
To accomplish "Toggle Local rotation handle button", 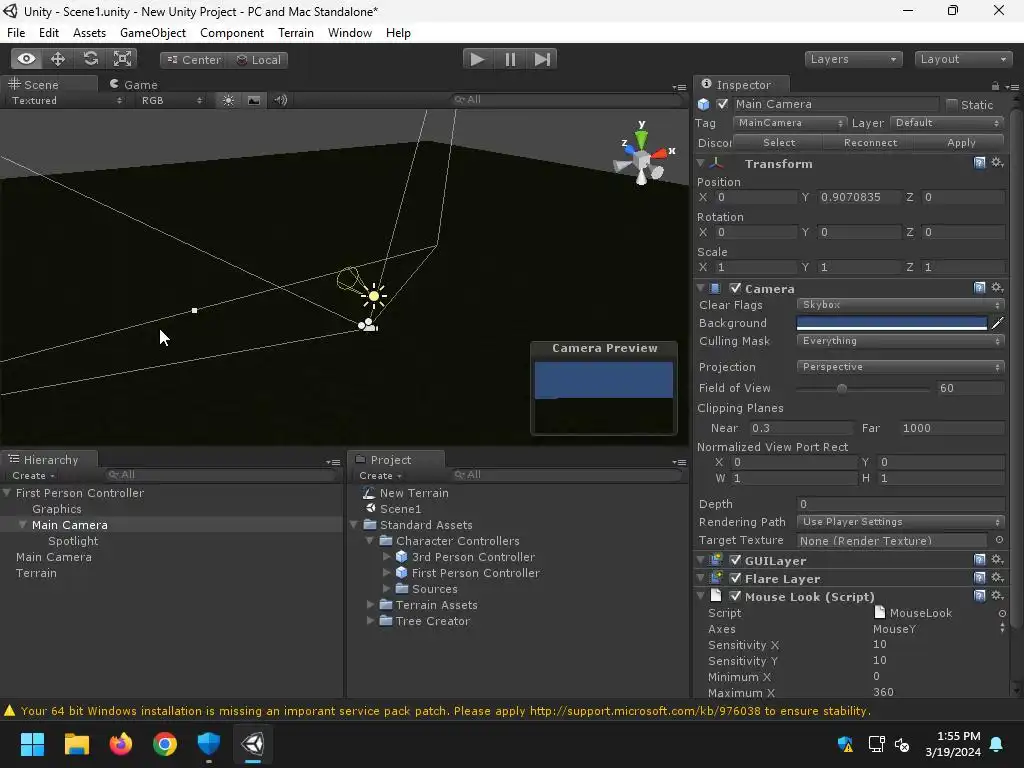I will point(258,59).
